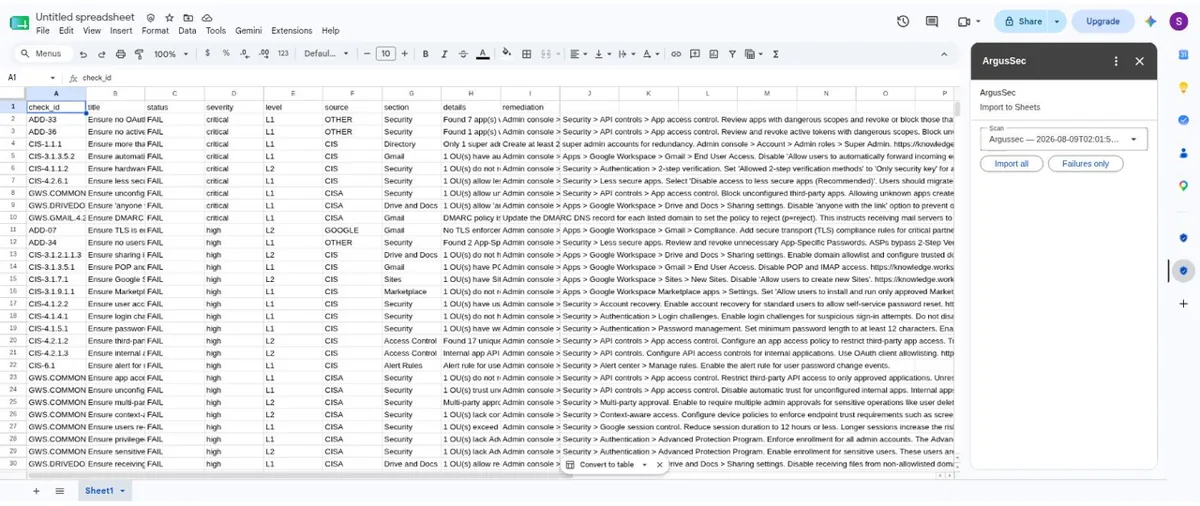
Task: Insert a chart from the toolbar
Action: [x=713, y=54]
